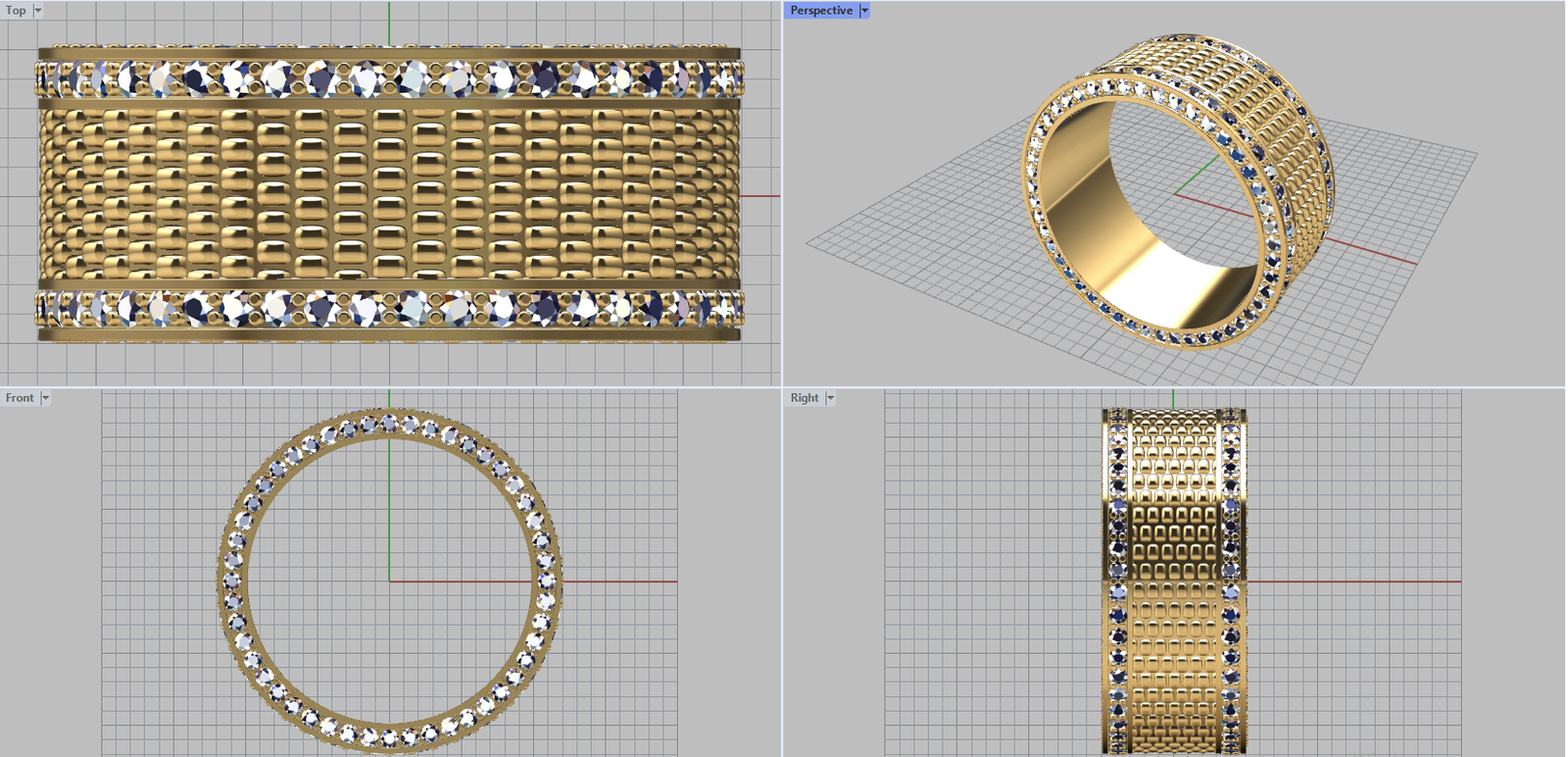Activate the Top viewport title label
The height and width of the screenshot is (757, 1568).
coord(17,11)
